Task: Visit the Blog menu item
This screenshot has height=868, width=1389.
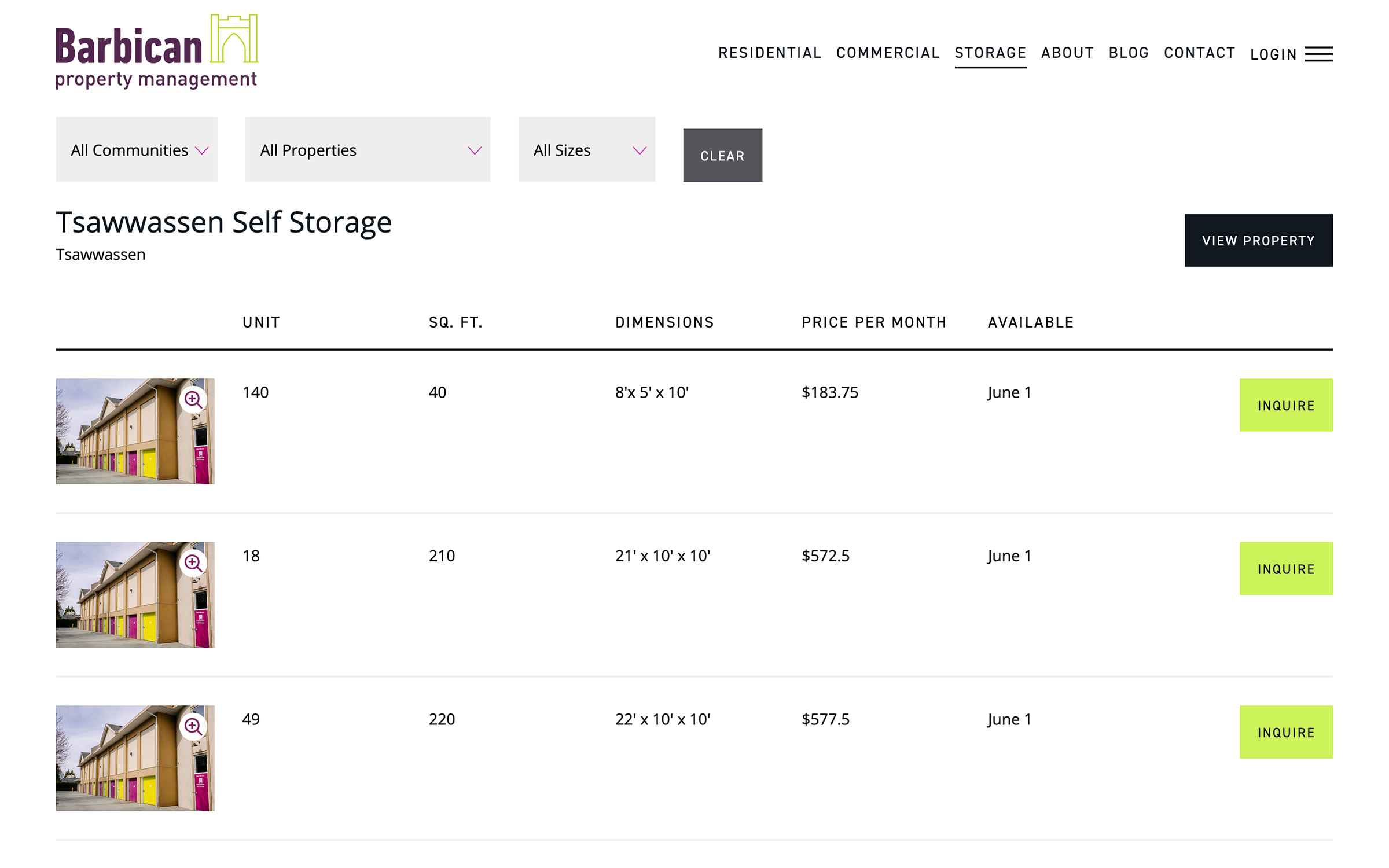Action: click(1129, 53)
